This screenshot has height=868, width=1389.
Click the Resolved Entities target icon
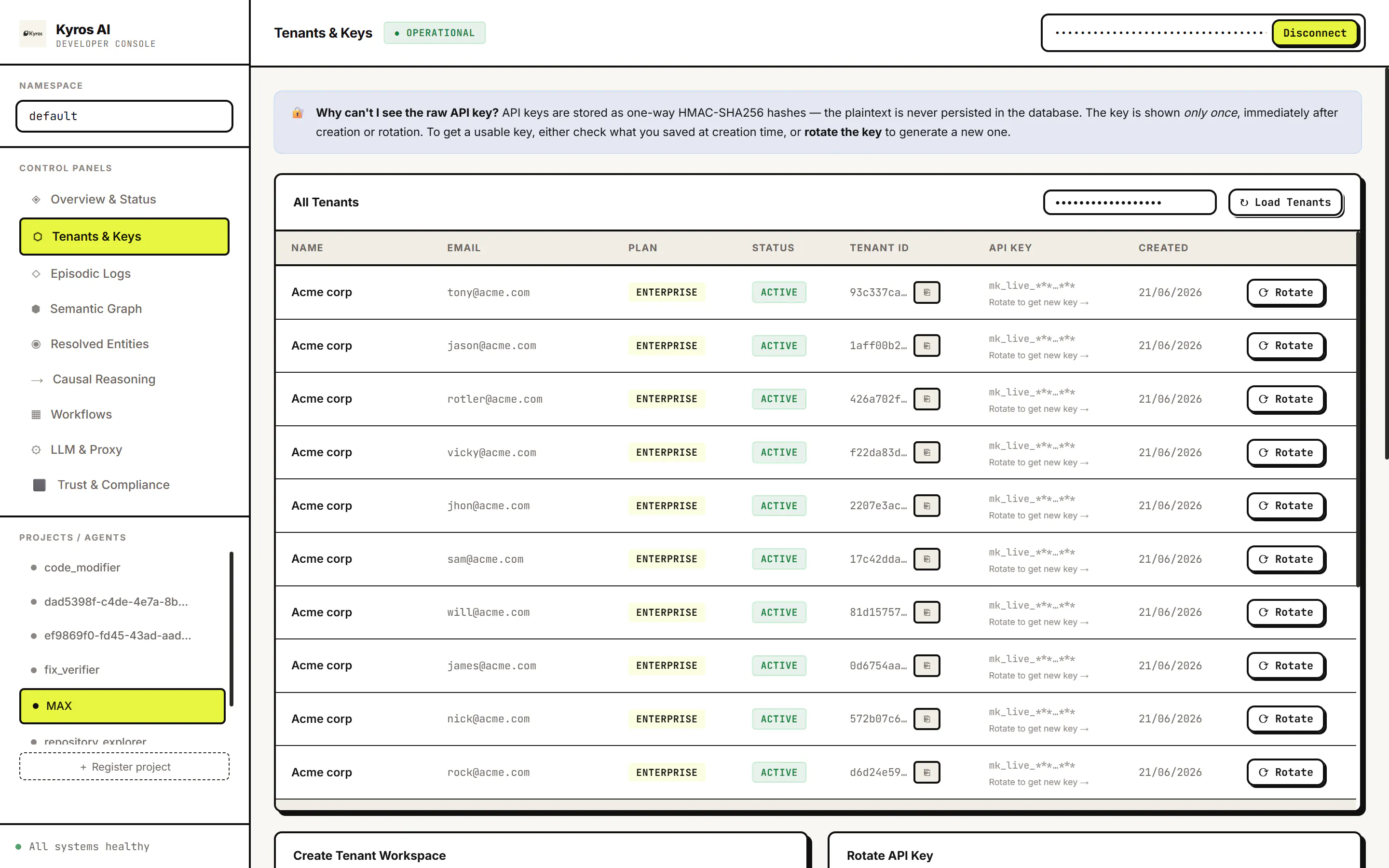point(36,344)
